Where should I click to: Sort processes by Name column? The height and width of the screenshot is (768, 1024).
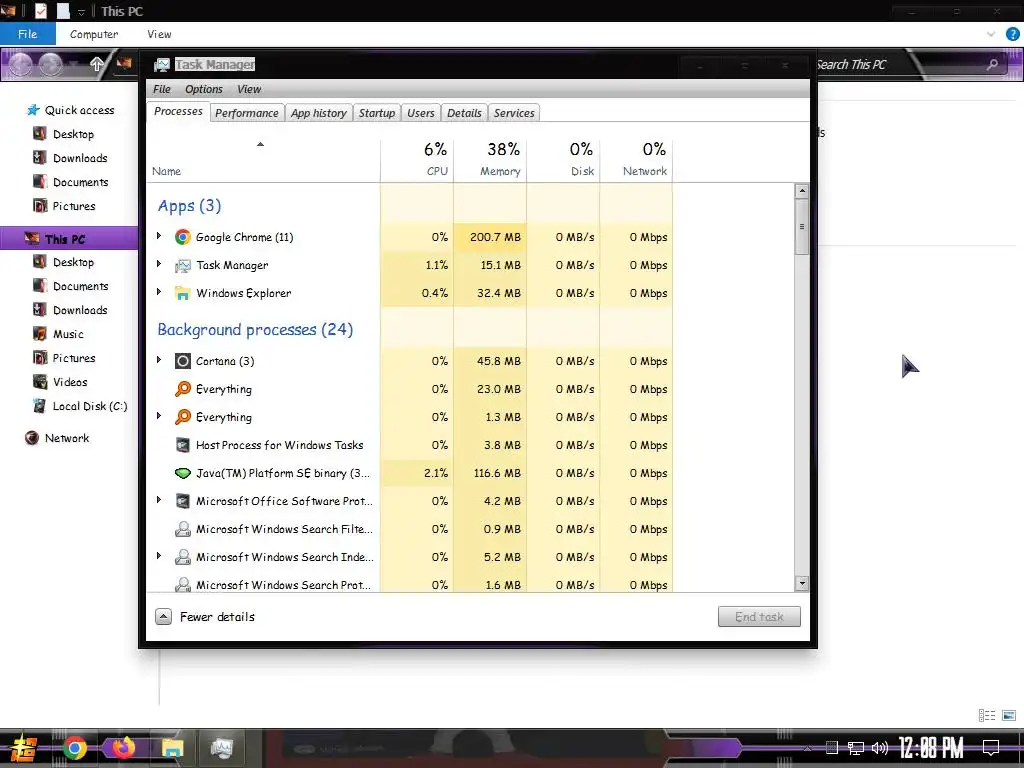click(x=264, y=159)
